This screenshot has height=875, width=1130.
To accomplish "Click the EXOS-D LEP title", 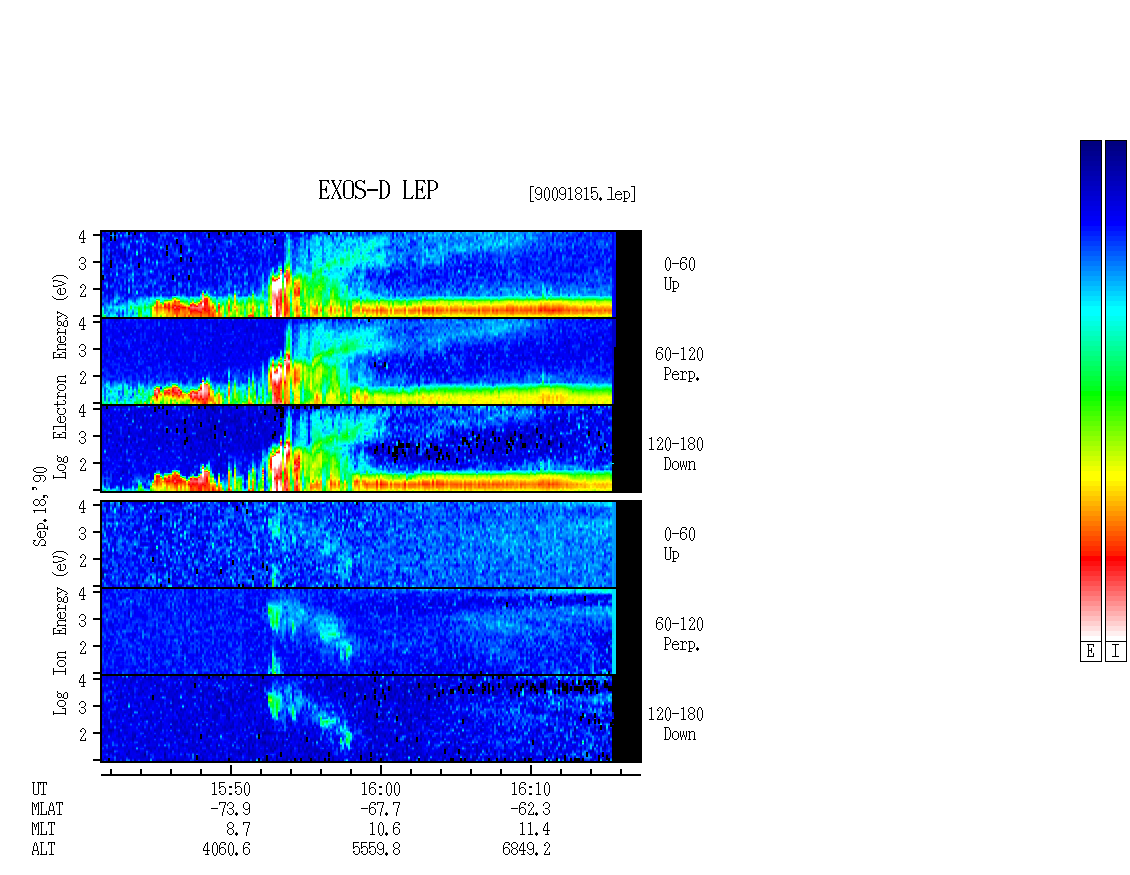I will click(378, 190).
